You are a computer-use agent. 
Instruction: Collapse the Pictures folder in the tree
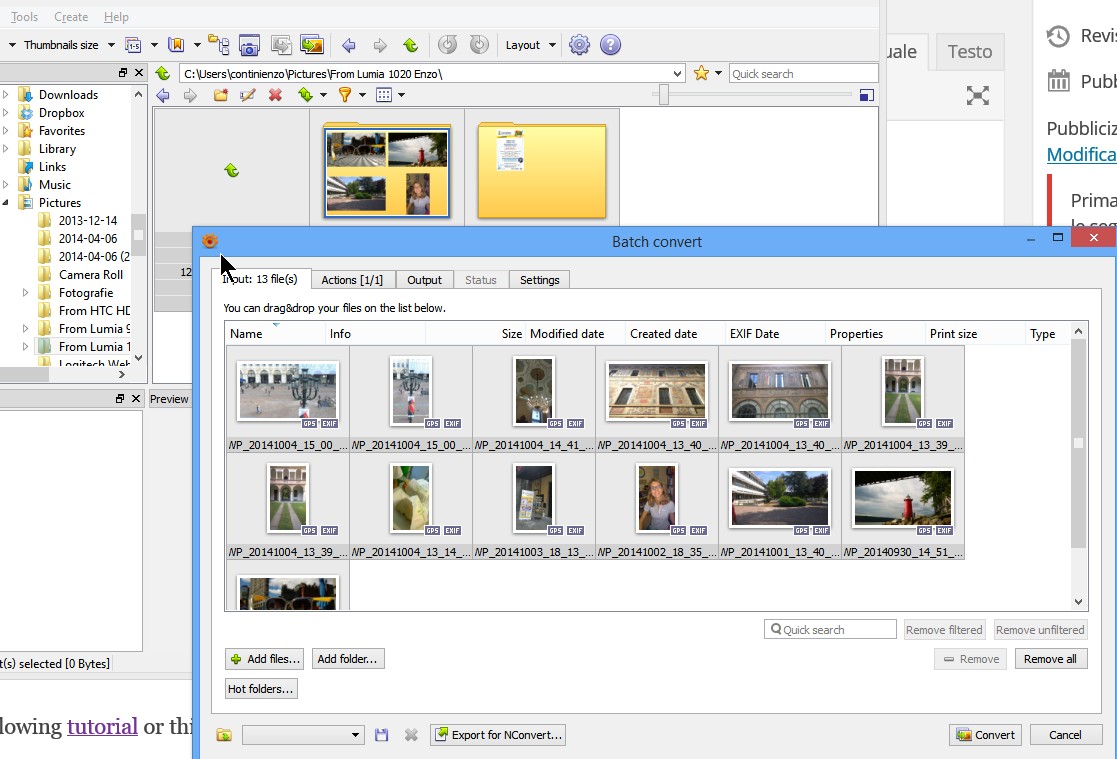6,203
